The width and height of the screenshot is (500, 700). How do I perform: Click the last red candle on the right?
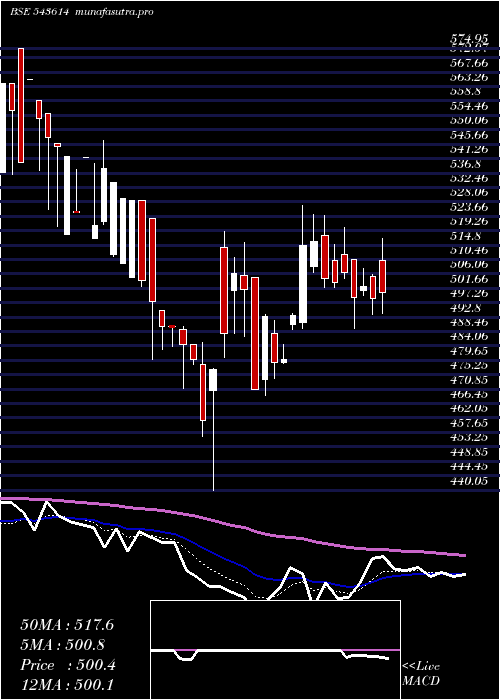coord(383,276)
